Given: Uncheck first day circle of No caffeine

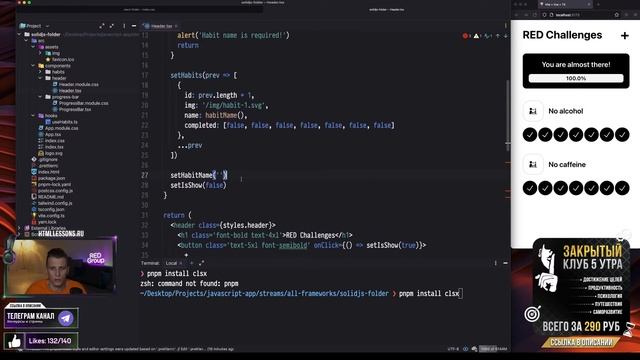Looking at the screenshot, I should point(530,188).
